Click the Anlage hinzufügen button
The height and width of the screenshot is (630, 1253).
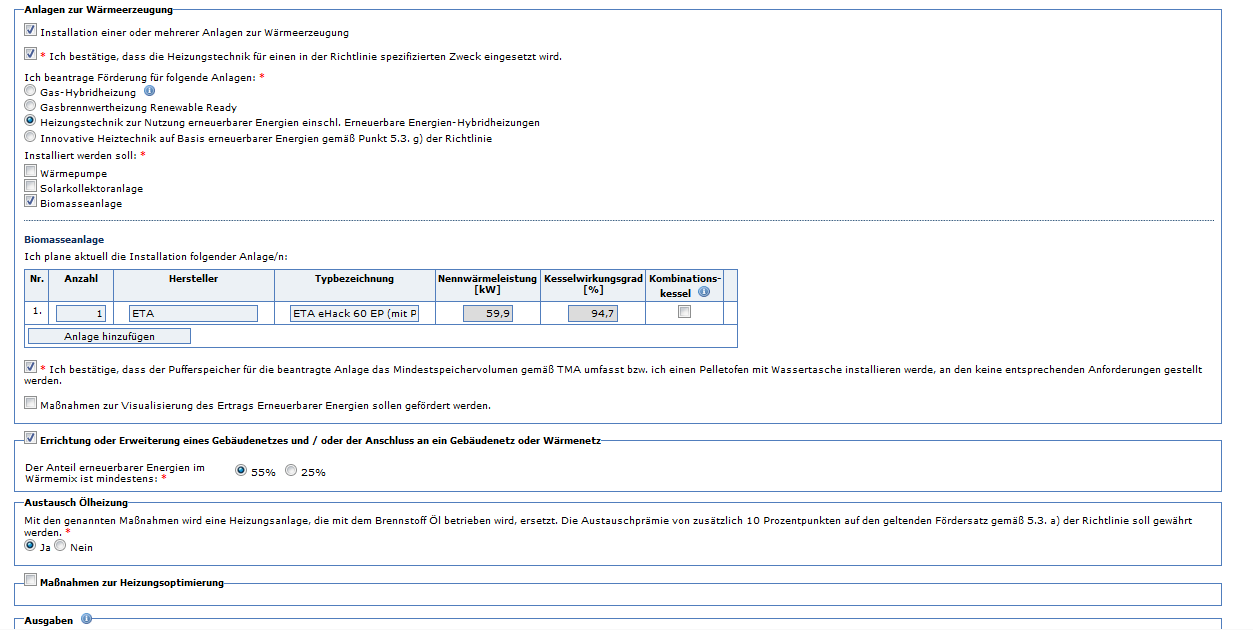(109, 337)
